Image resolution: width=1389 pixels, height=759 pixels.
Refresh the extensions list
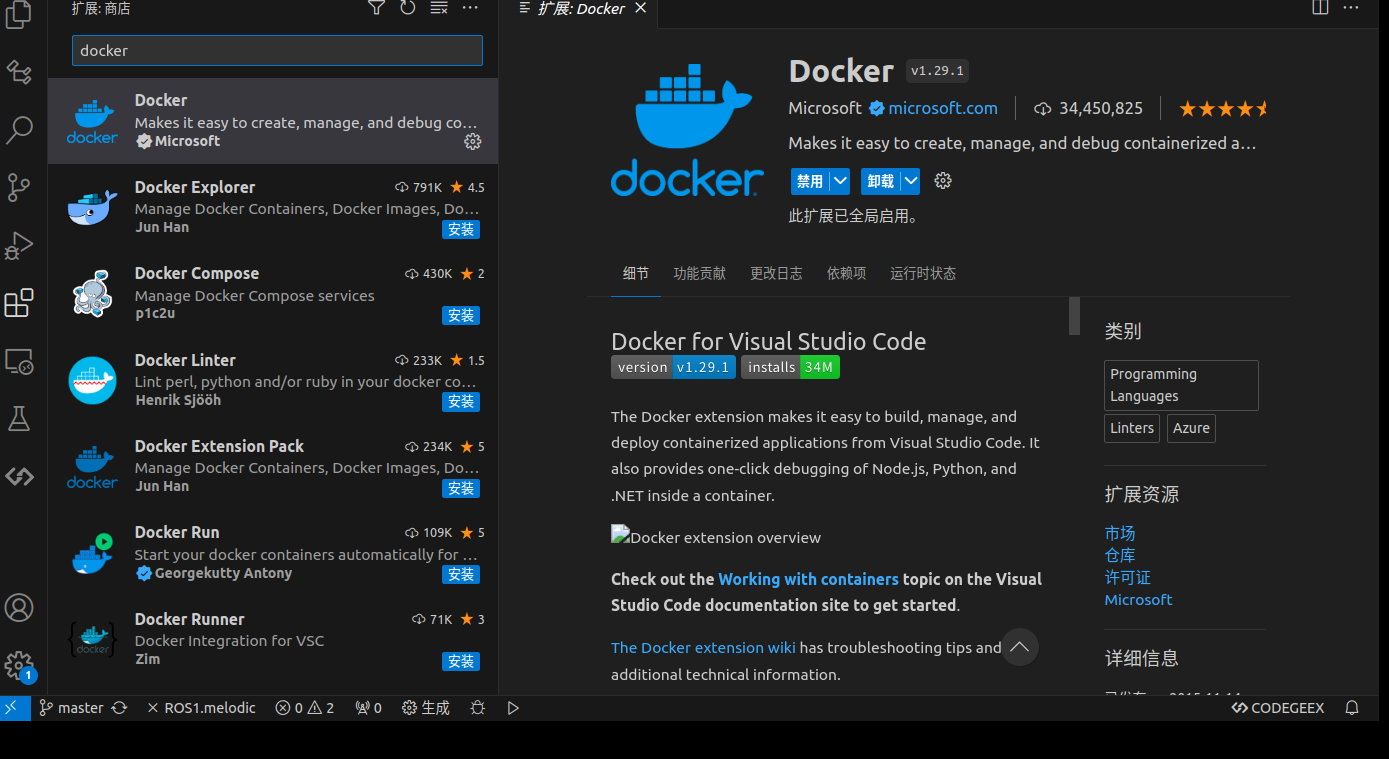click(x=407, y=8)
